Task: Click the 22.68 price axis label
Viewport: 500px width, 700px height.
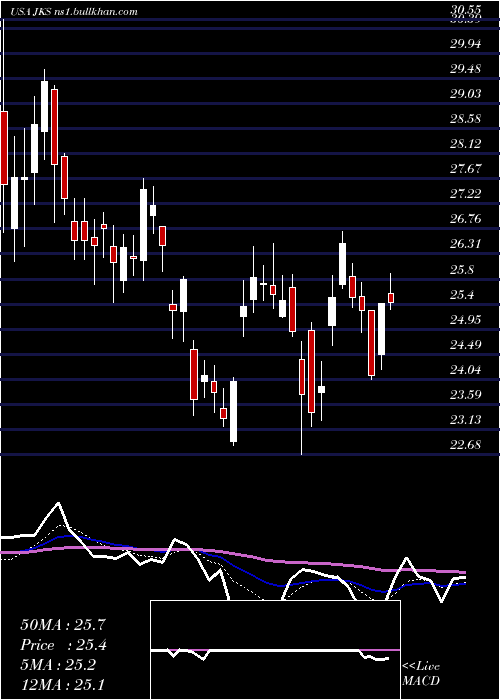Action: [465, 445]
